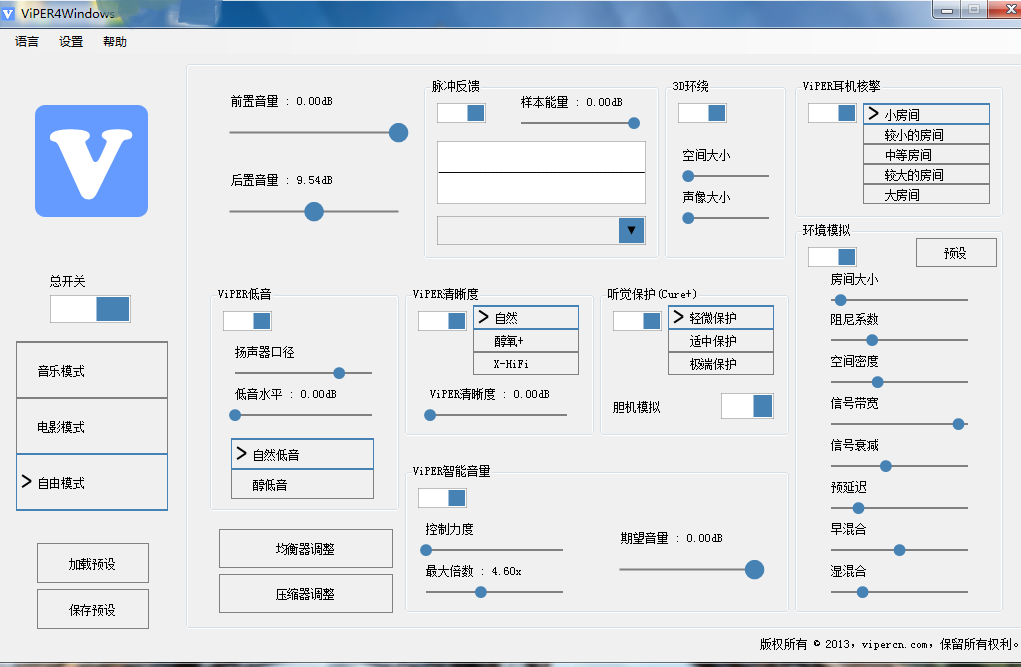Screen dimensions: 1021x667
Task: Select X-HiFi clarity mode
Action: (525, 363)
